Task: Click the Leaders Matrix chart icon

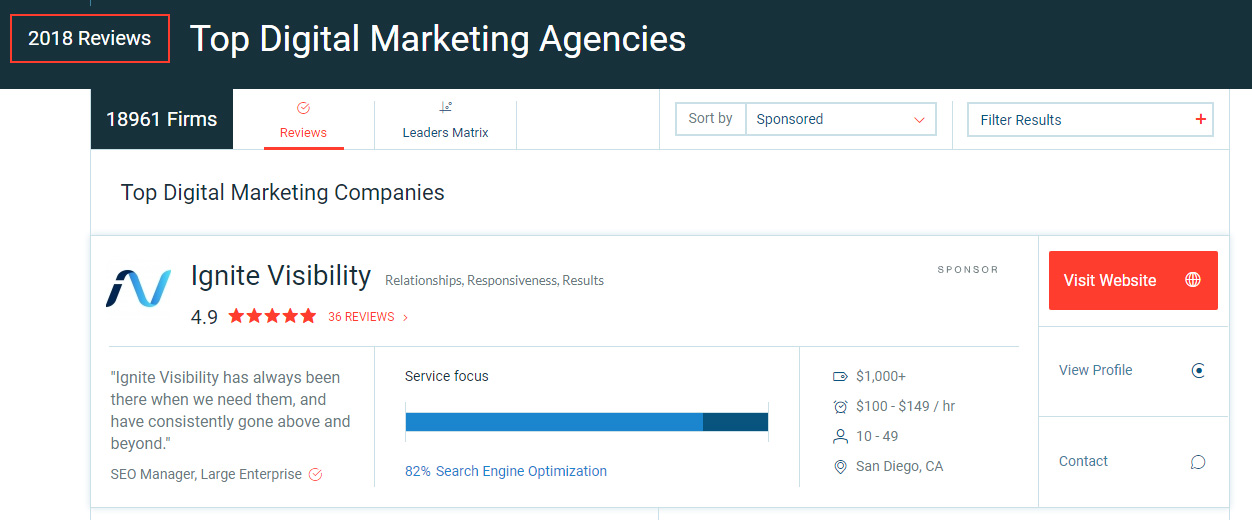Action: pos(446,107)
